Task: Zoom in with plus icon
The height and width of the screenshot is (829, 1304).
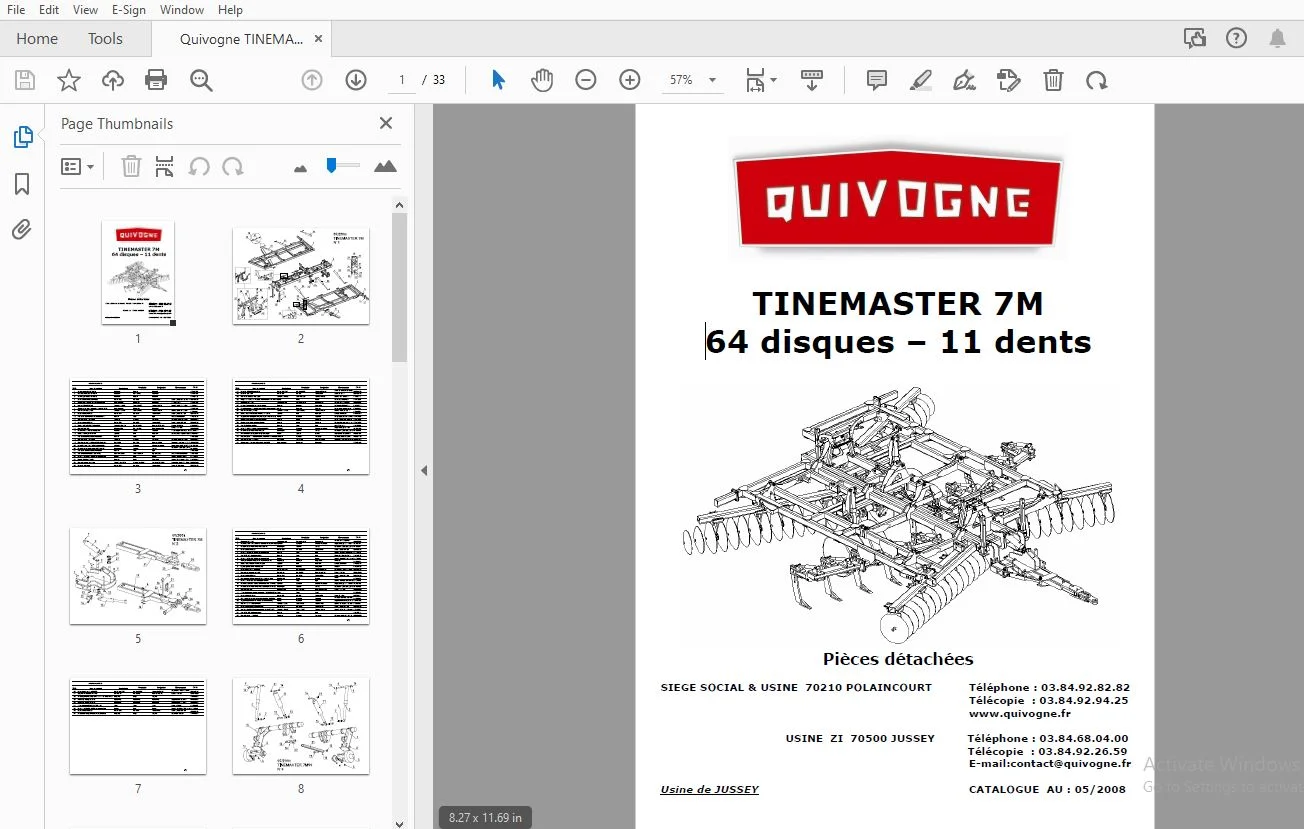Action: (x=630, y=80)
